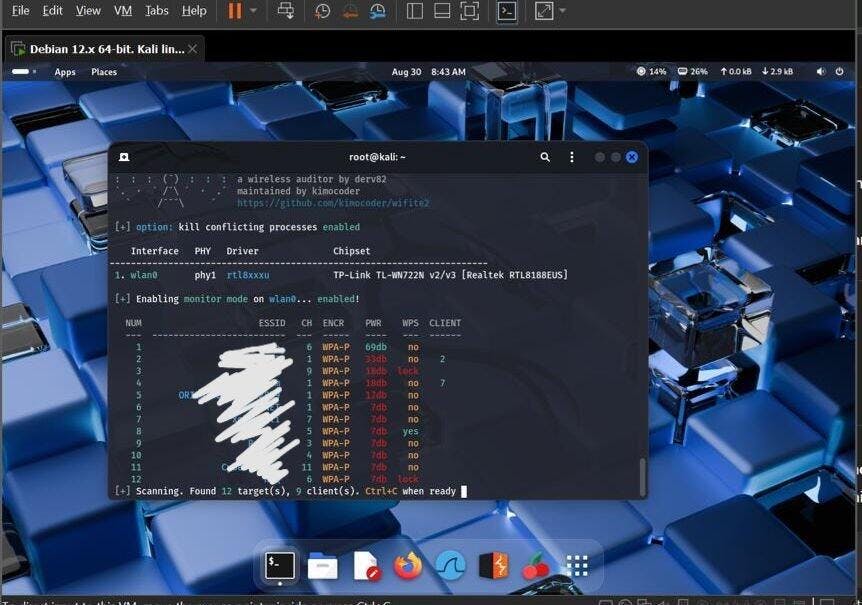Pause the virtual machine with pause button

(x=234, y=11)
